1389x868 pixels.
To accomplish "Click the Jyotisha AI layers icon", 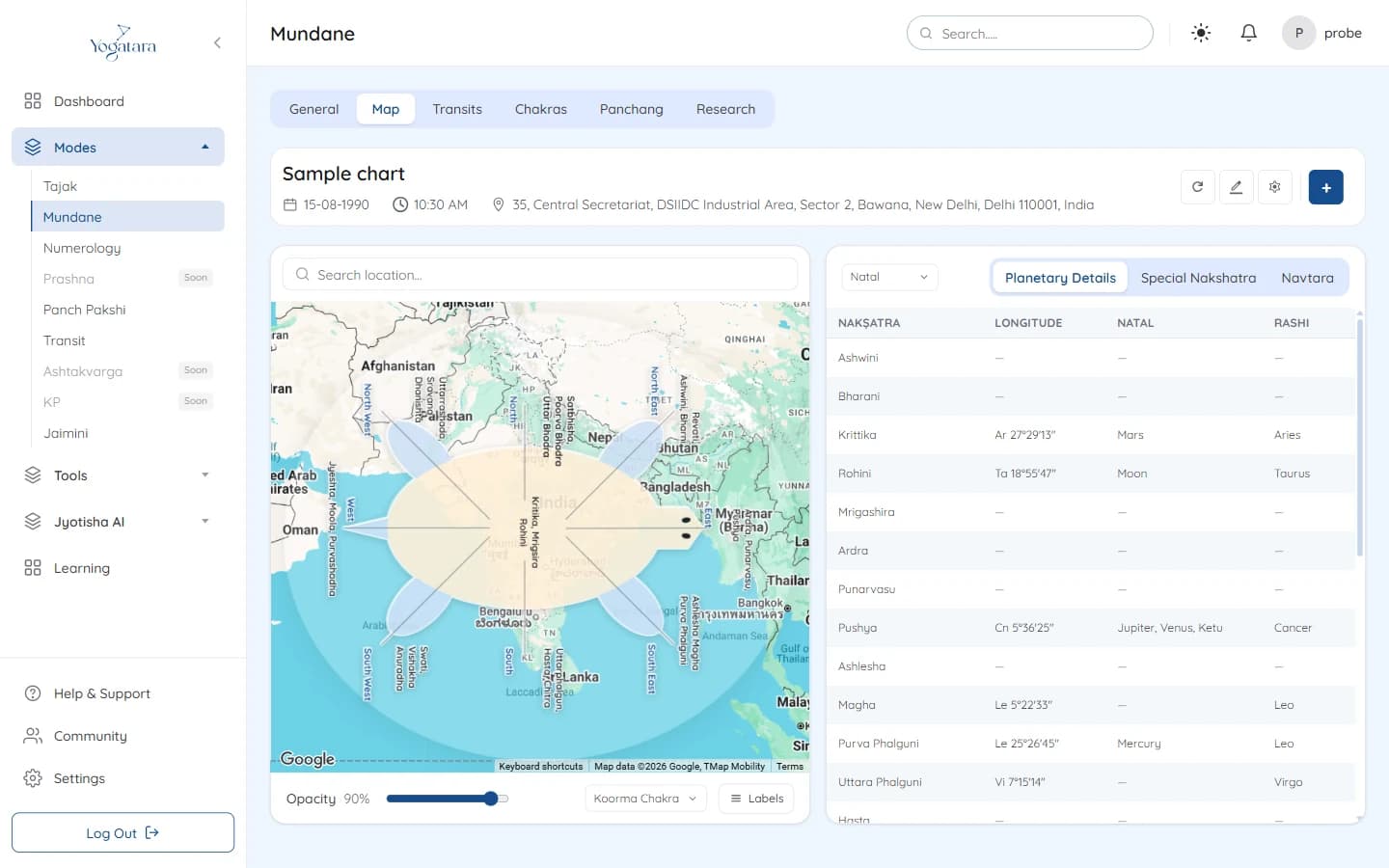I will [x=33, y=522].
